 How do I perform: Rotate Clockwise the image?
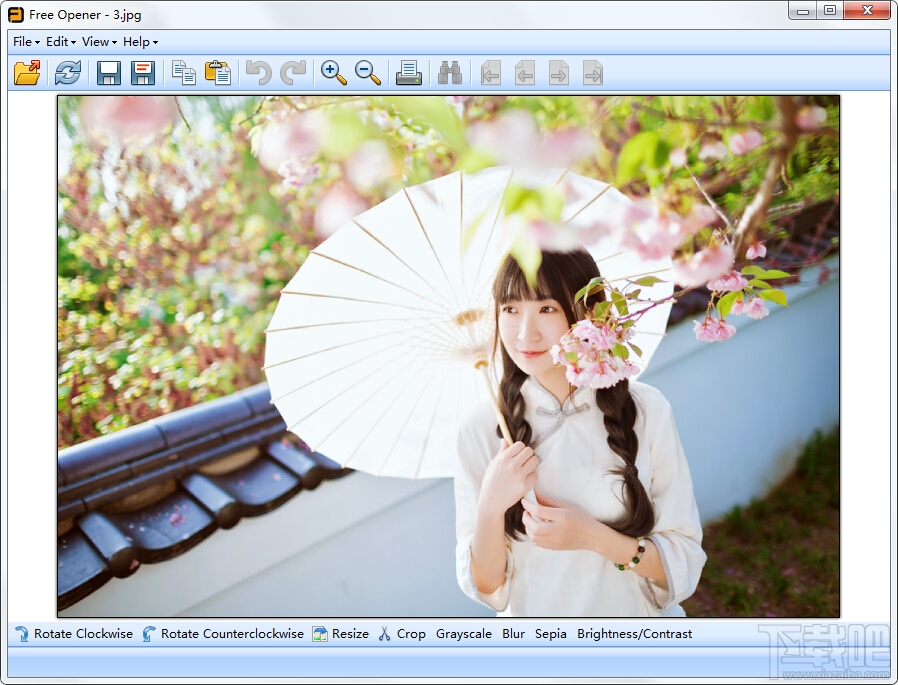tap(74, 634)
